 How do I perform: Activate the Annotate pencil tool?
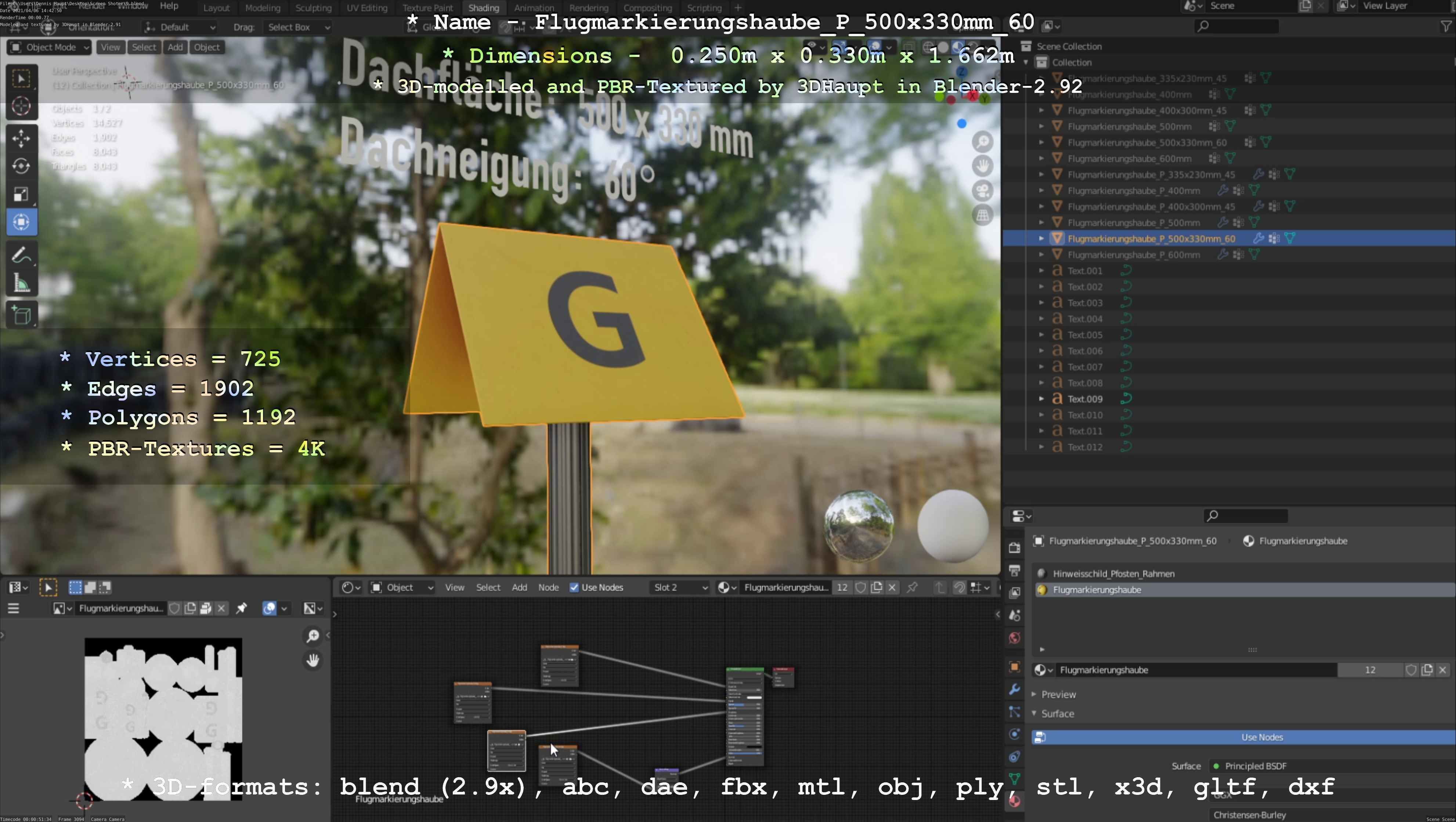pos(21,256)
